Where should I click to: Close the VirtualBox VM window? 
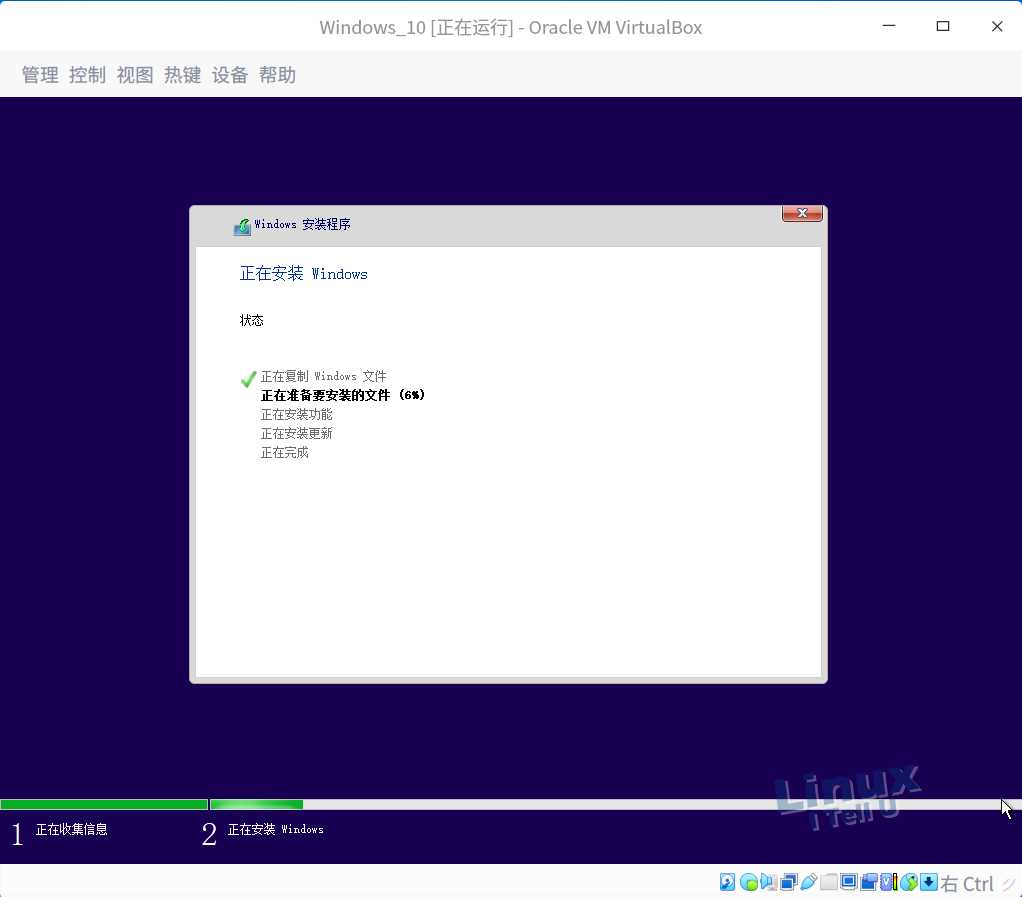997,26
